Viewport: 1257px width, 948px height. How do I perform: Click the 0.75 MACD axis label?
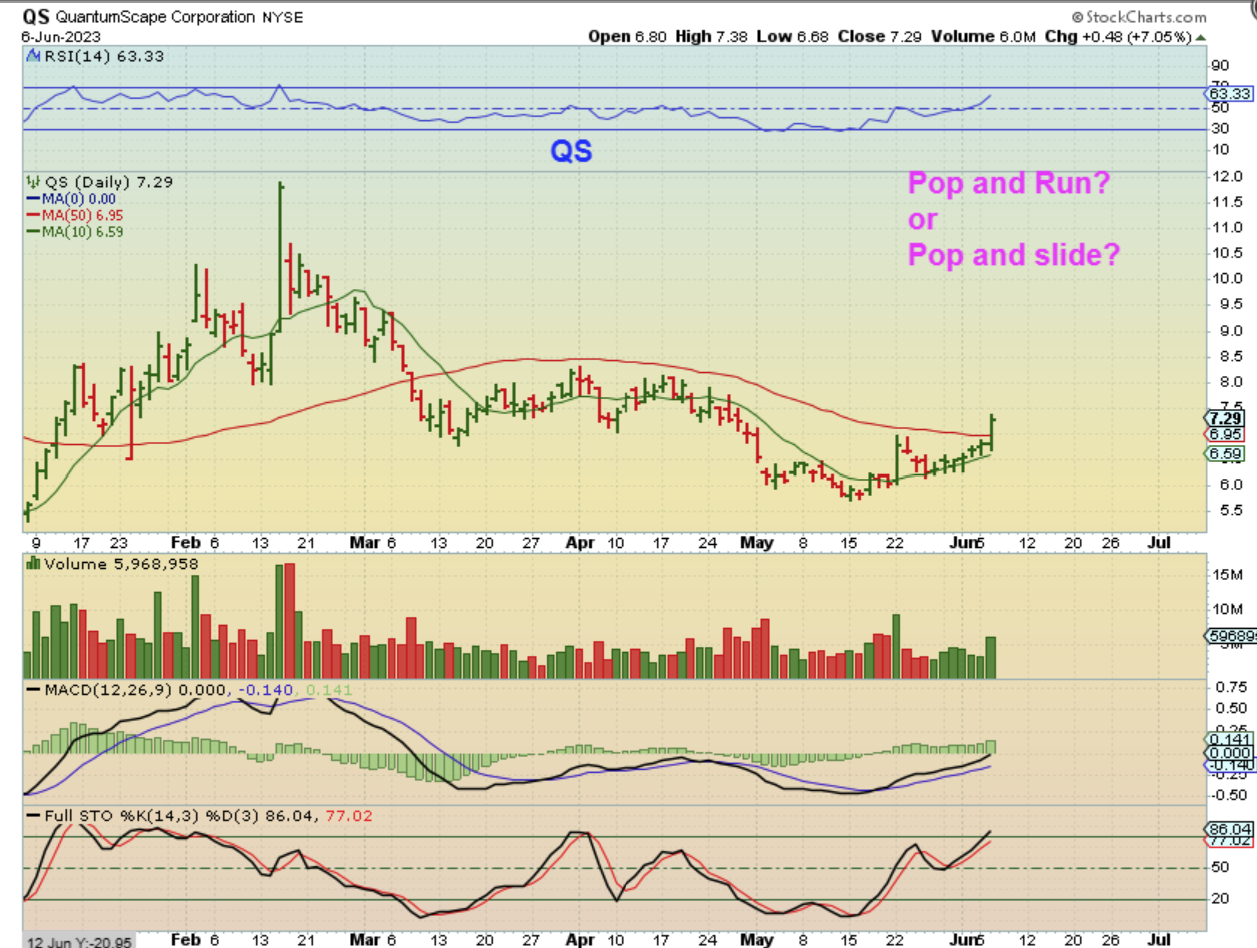[1230, 687]
